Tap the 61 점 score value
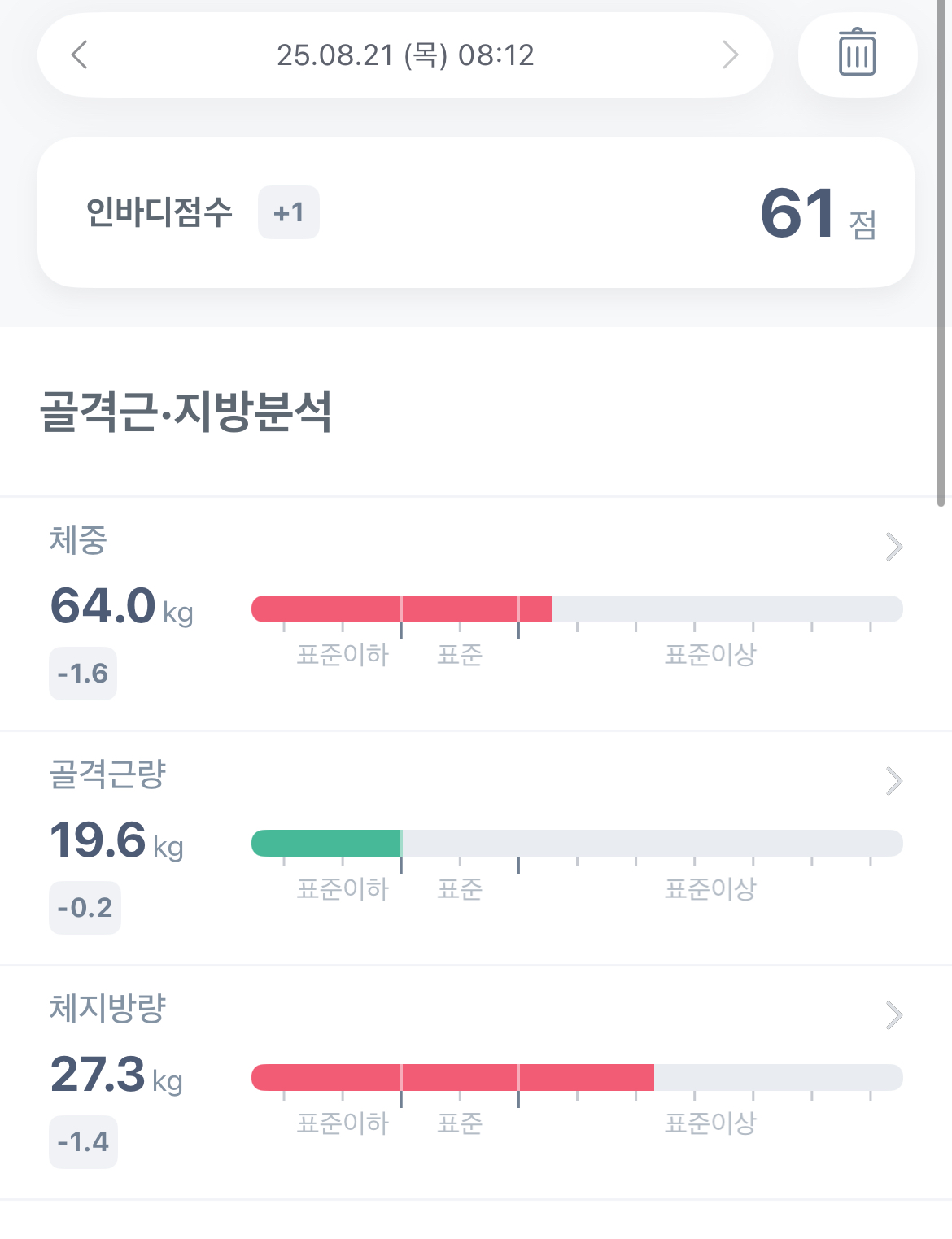The image size is (952, 1239). click(816, 214)
